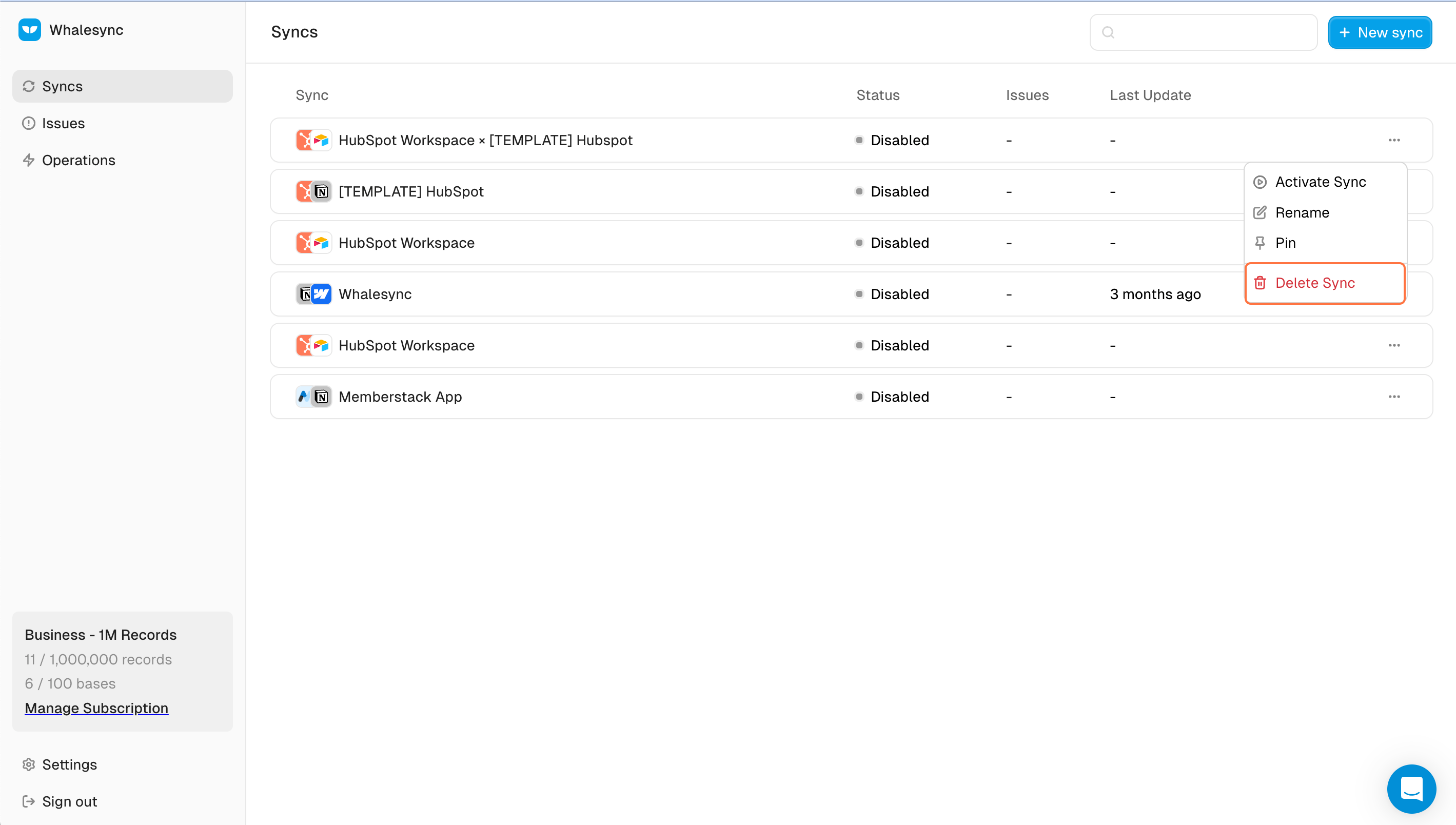The height and width of the screenshot is (825, 1456).
Task: Select Syncs tab in sidebar
Action: pyautogui.click(x=62, y=86)
